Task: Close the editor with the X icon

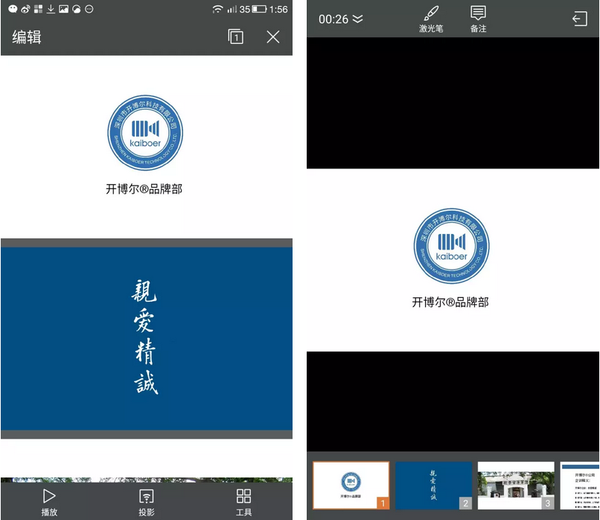Action: coord(273,37)
